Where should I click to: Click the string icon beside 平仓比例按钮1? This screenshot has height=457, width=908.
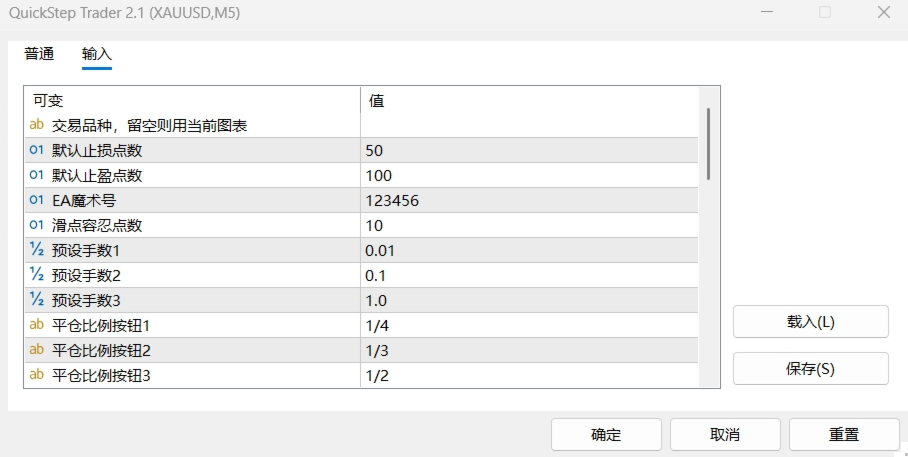click(x=37, y=325)
